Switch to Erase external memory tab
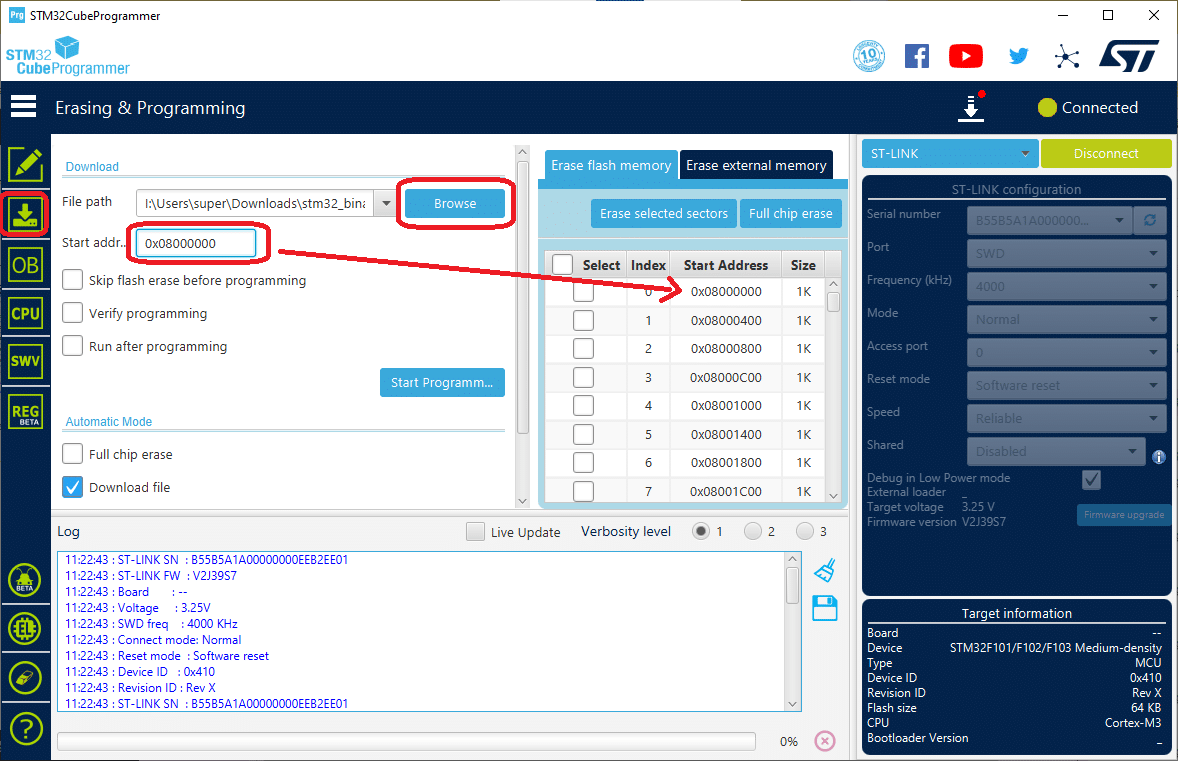Viewport: 1178px width, 761px height. (756, 165)
